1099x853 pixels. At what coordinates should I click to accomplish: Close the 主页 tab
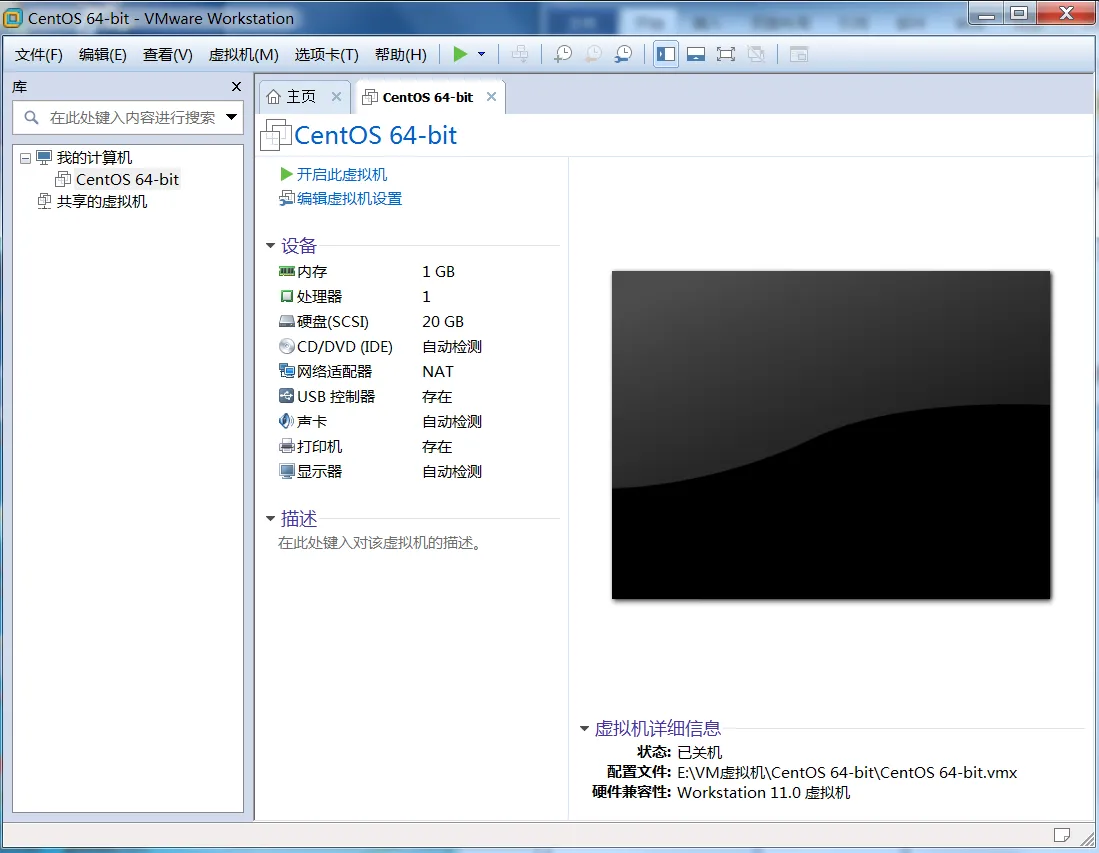point(336,97)
